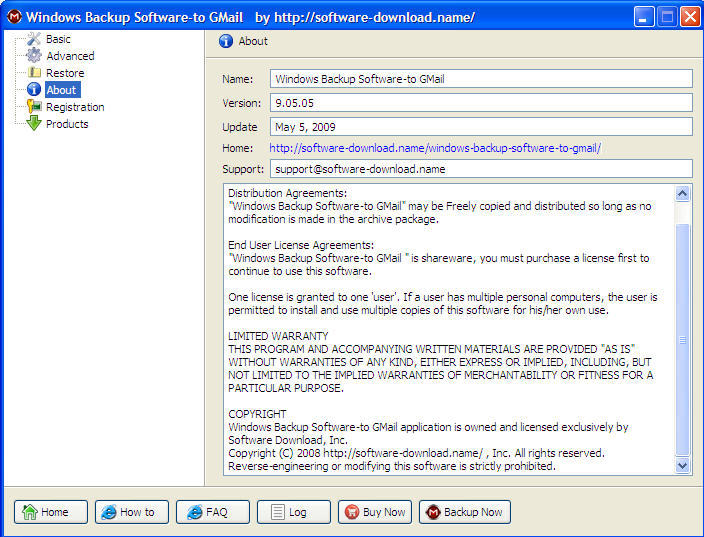Screen dimensions: 704x537
Task: Click the Products green arrow icon
Action: click(34, 123)
